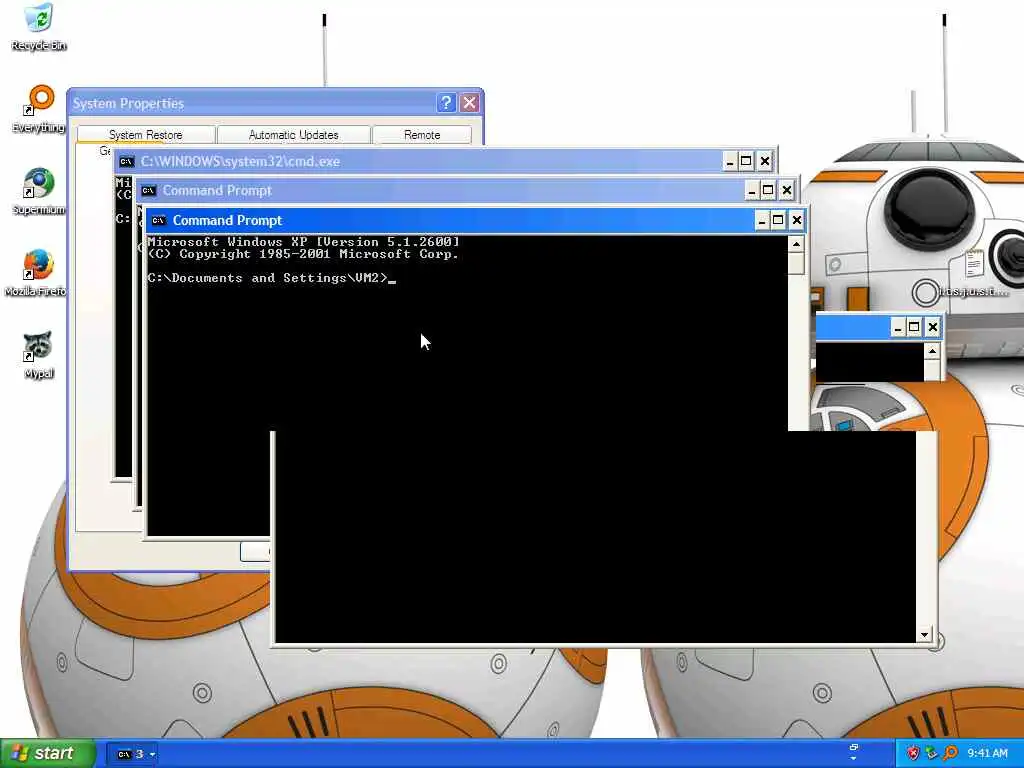Image resolution: width=1024 pixels, height=768 pixels.
Task: Close the front Command Prompt window
Action: click(797, 221)
